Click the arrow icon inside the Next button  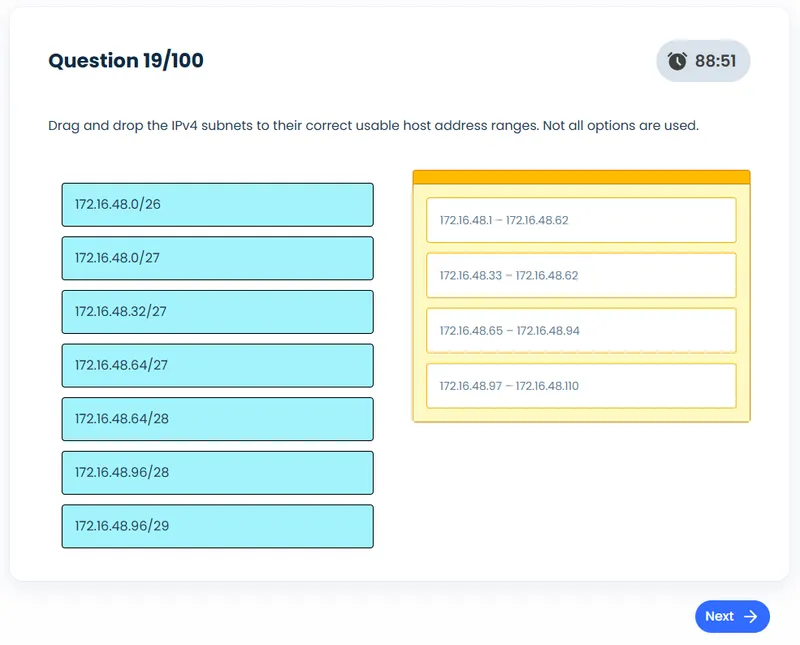[749, 617]
